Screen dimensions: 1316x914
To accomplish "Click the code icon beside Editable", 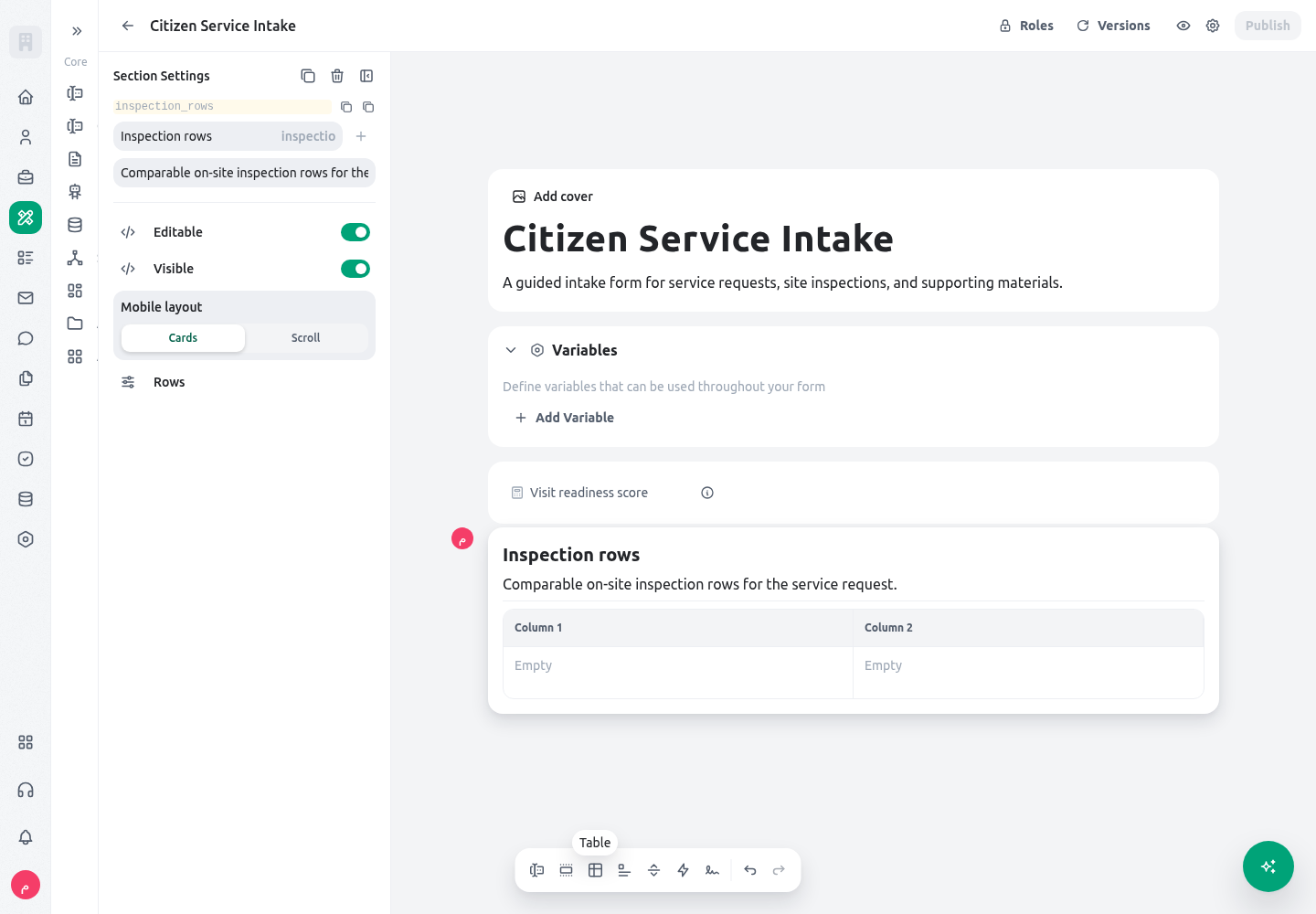I will (x=128, y=232).
